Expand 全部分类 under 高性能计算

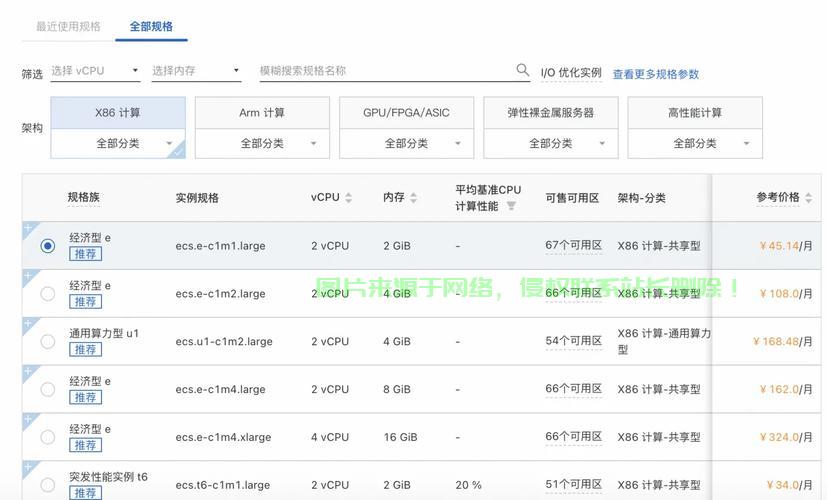coord(695,143)
